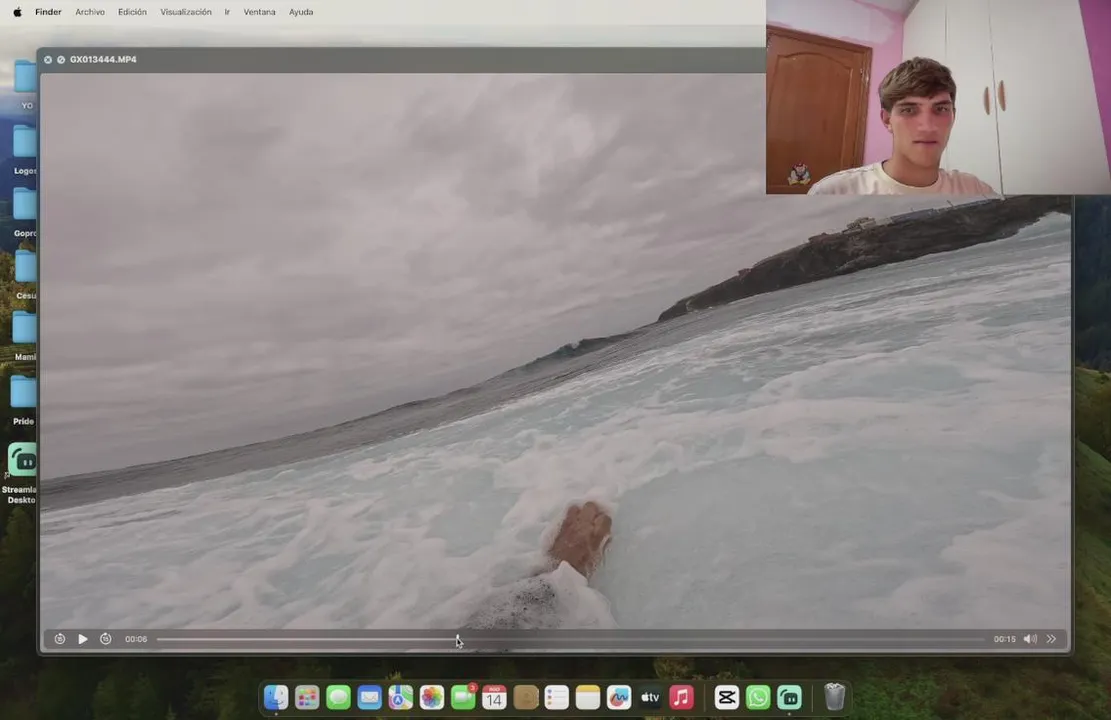Click the webcam overlay showing the person

(938, 97)
